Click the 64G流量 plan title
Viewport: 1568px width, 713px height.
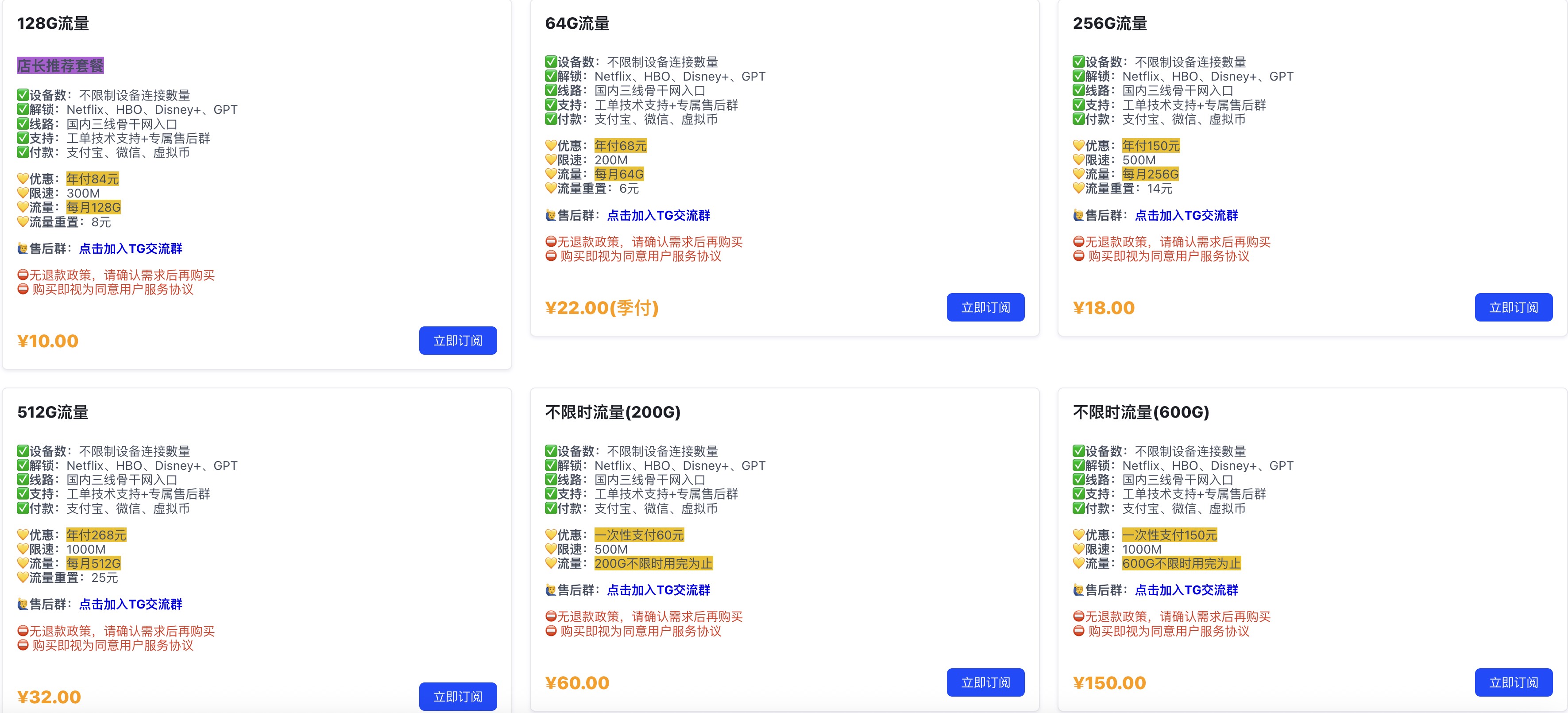click(x=577, y=23)
